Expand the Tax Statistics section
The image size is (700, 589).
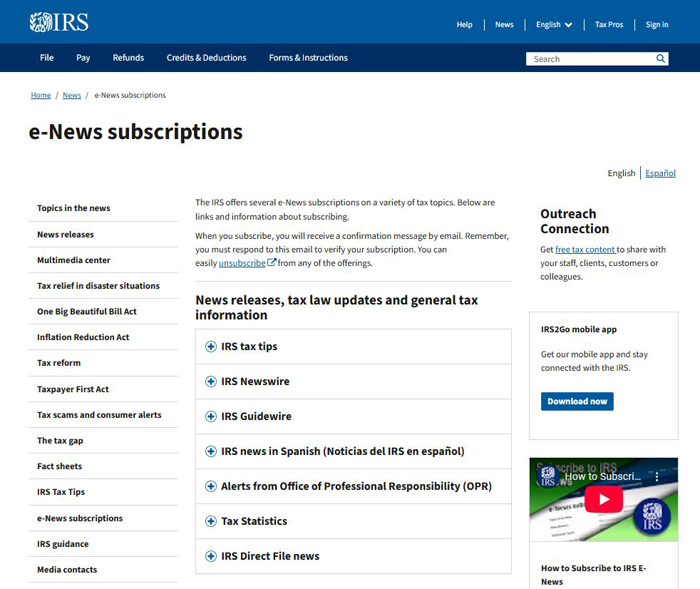coord(353,521)
